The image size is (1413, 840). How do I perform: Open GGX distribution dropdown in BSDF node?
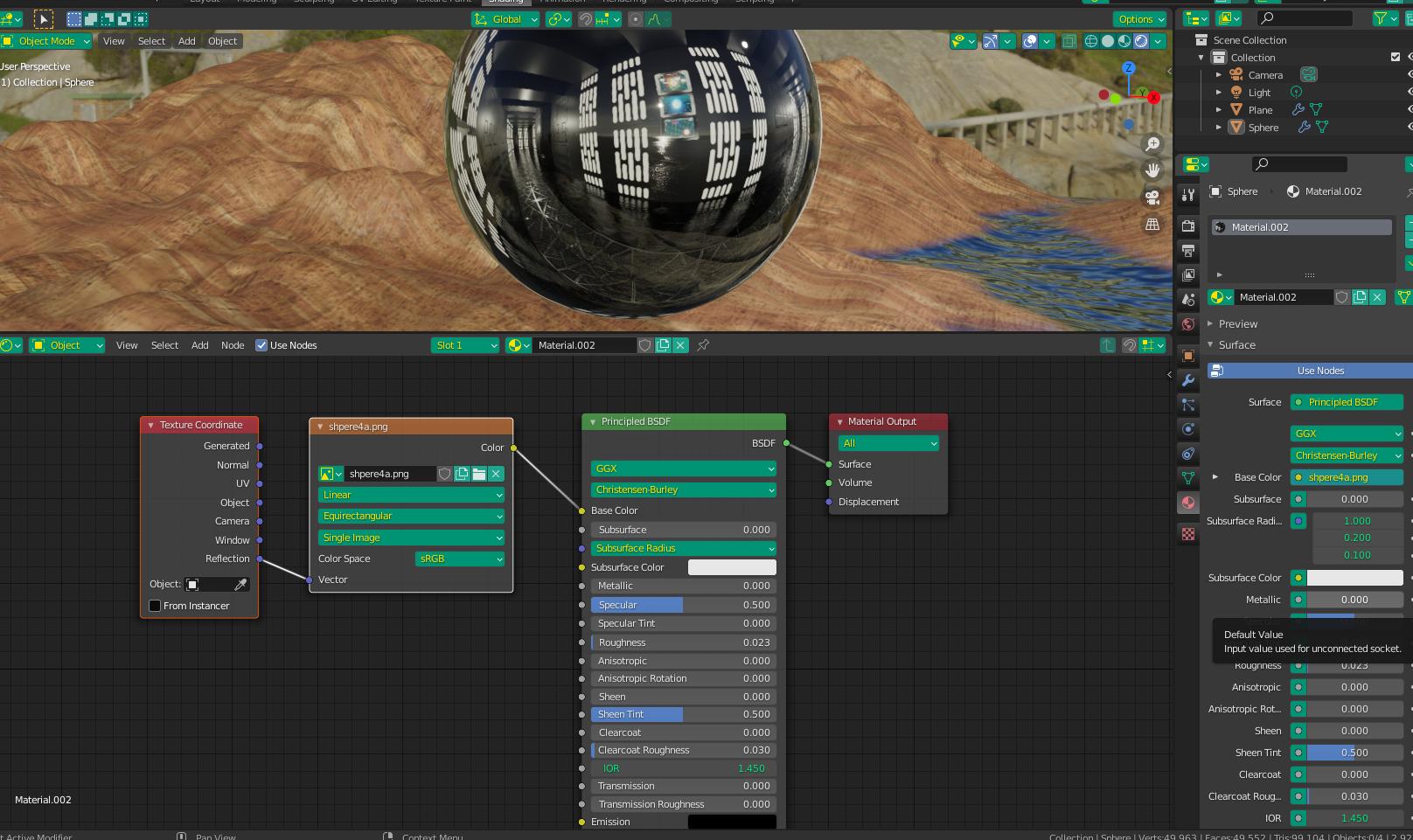pos(684,469)
